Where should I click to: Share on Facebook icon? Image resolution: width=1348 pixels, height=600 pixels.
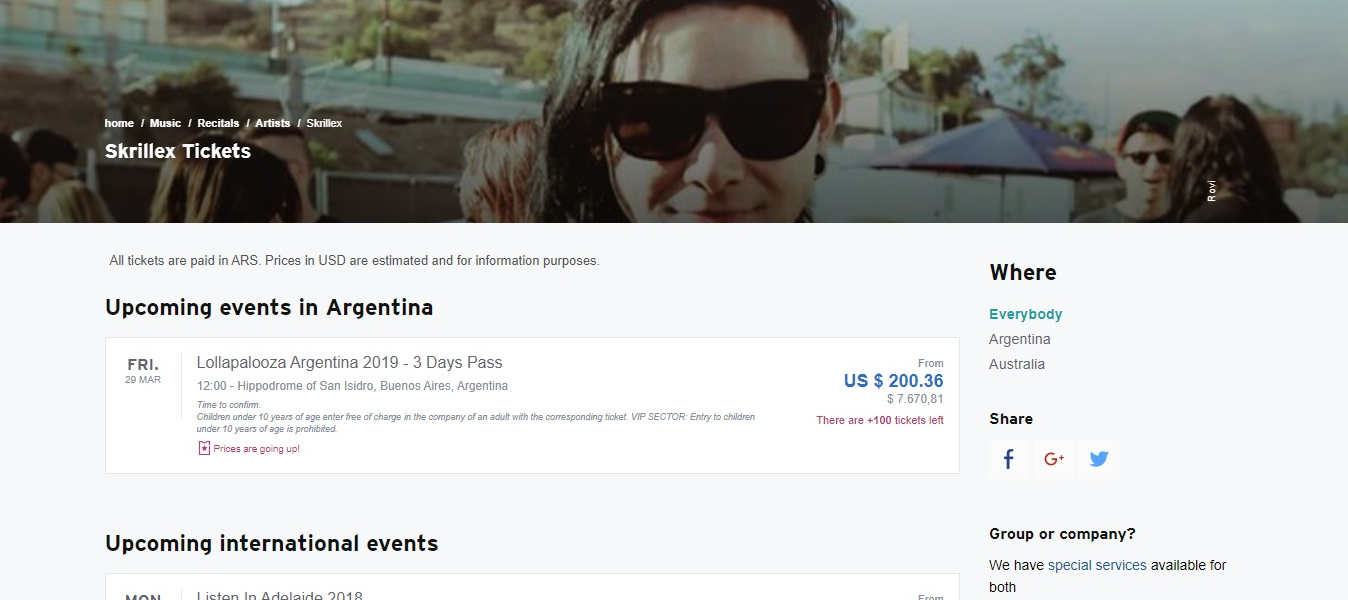(1008, 459)
